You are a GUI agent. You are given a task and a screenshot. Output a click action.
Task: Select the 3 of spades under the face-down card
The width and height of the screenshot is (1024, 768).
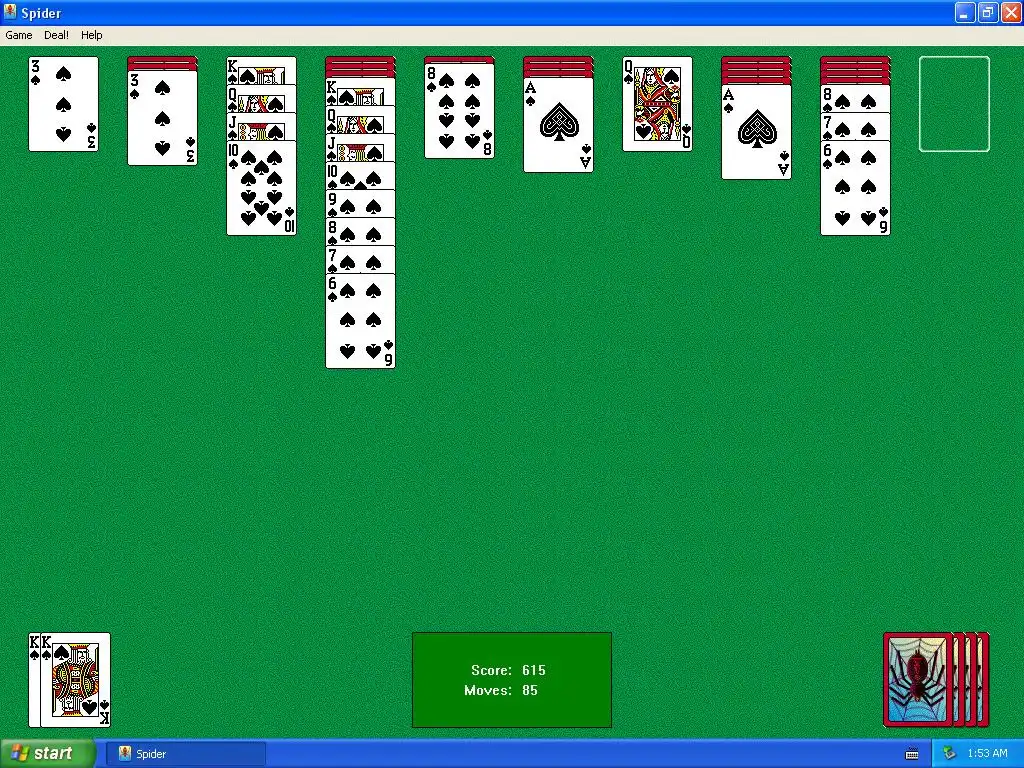click(x=162, y=118)
